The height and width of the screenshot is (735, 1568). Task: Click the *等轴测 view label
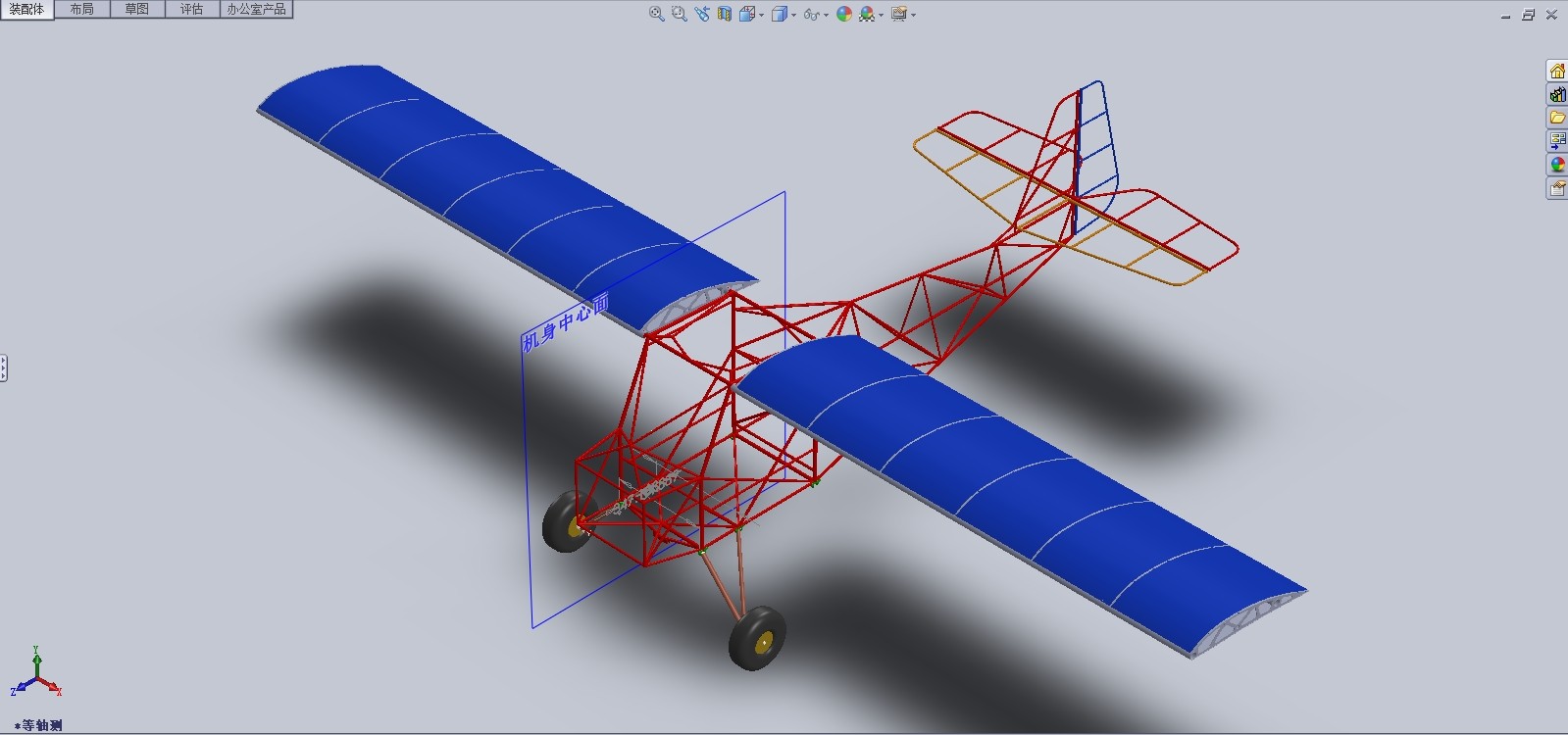[x=39, y=725]
